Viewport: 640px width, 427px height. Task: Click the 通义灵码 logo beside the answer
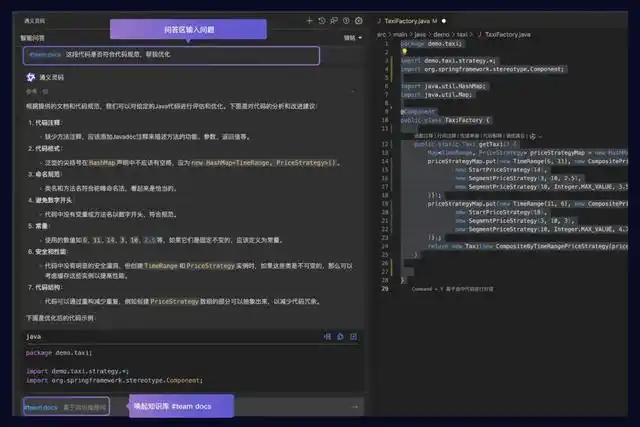[x=31, y=77]
